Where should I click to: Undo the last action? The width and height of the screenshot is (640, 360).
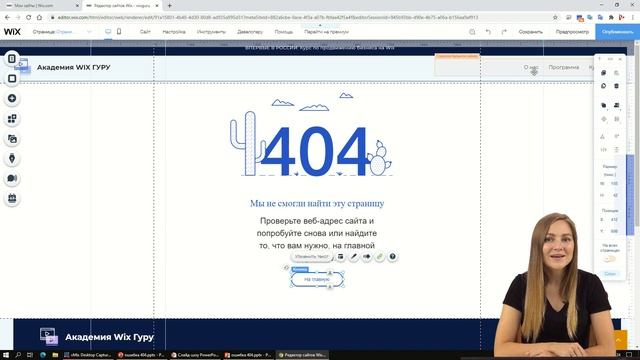pyautogui.click(x=488, y=32)
